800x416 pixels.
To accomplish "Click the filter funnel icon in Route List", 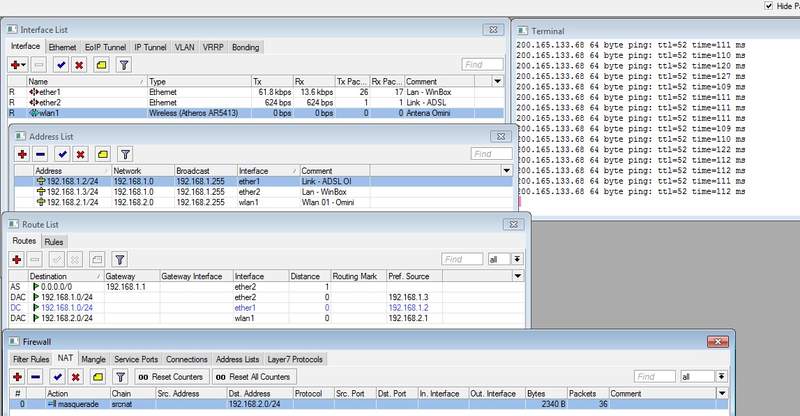I will coord(119,259).
